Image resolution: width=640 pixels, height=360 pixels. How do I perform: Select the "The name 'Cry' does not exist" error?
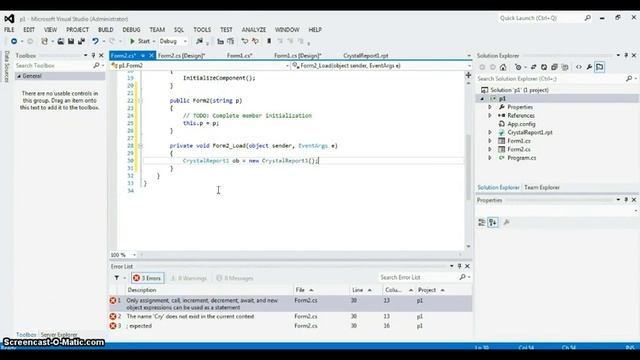[x=290, y=317]
